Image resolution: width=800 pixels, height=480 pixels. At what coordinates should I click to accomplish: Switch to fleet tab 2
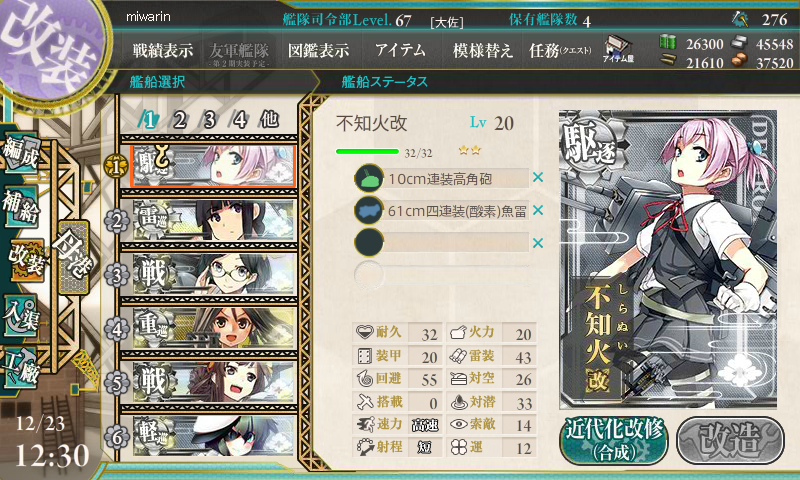pyautogui.click(x=179, y=120)
